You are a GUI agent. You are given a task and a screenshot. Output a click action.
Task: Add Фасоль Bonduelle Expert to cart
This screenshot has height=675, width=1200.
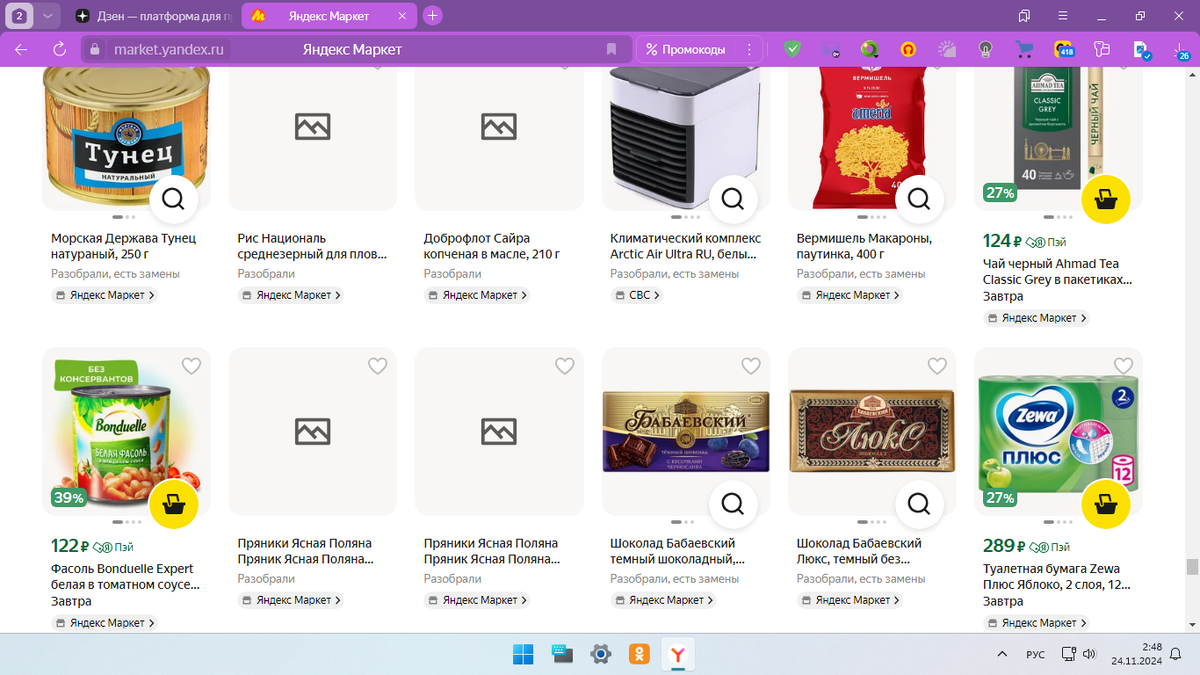pos(173,504)
